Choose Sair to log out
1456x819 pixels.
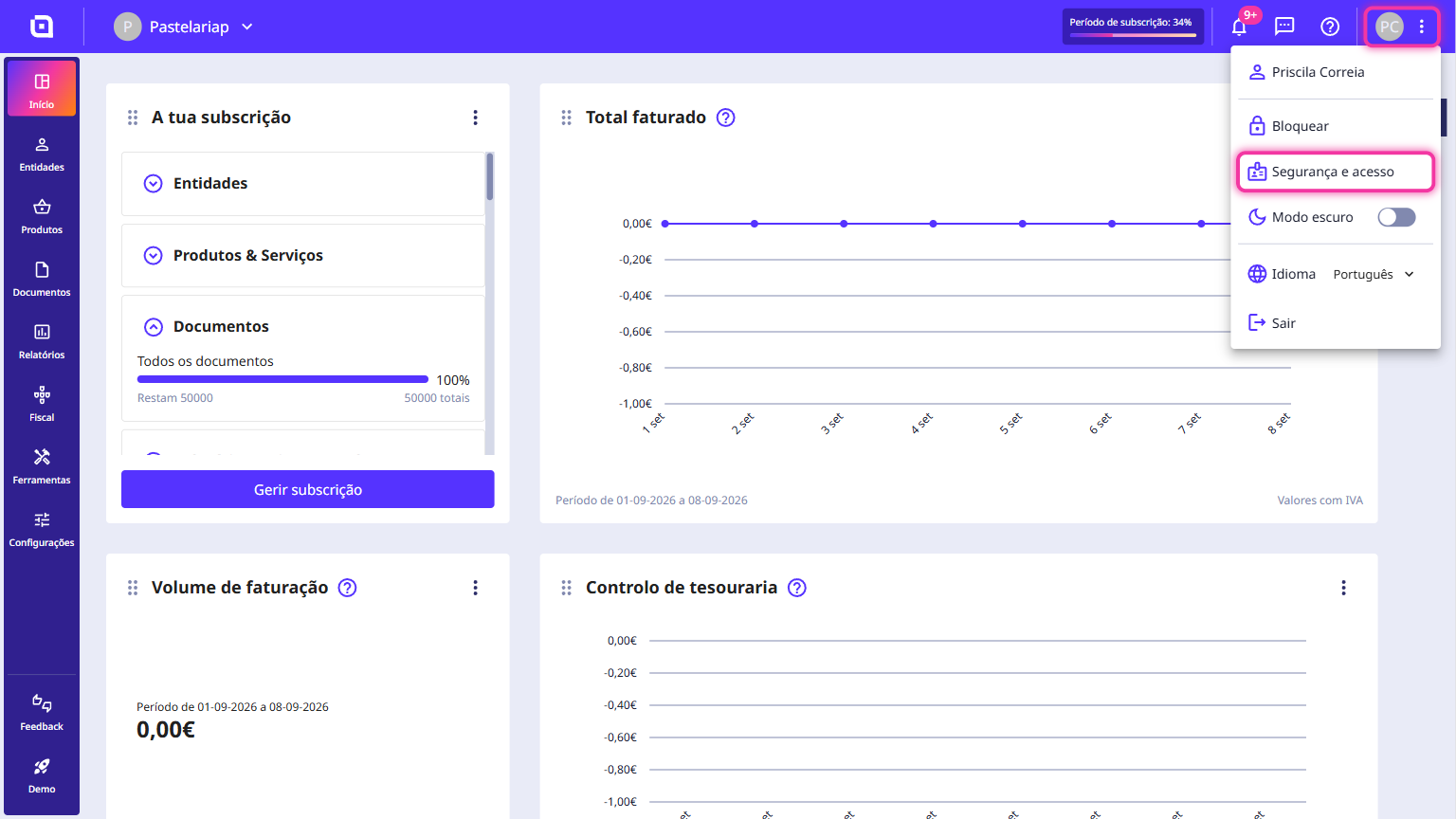click(x=1336, y=323)
